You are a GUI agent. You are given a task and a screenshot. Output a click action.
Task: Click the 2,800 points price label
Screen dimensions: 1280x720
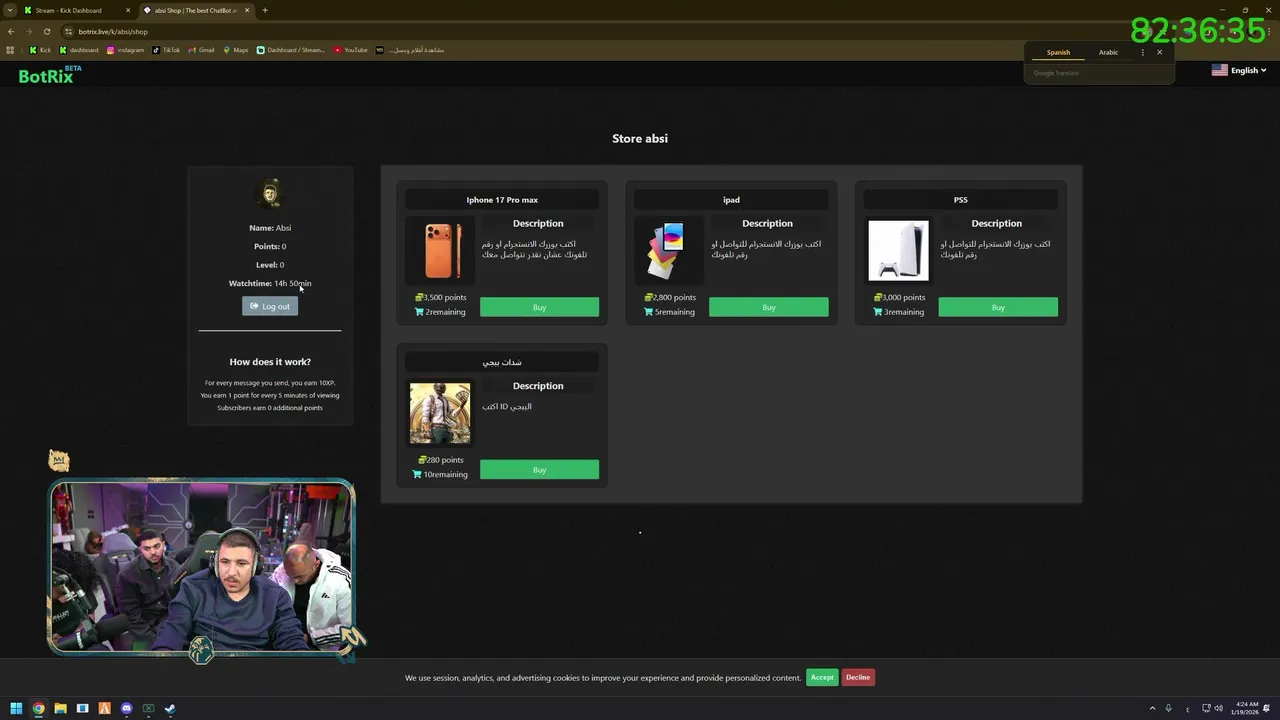670,297
